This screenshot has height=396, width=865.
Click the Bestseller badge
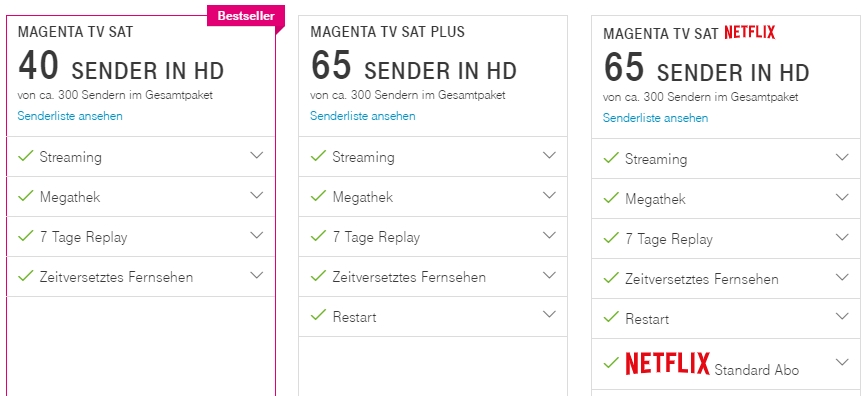pyautogui.click(x=246, y=16)
